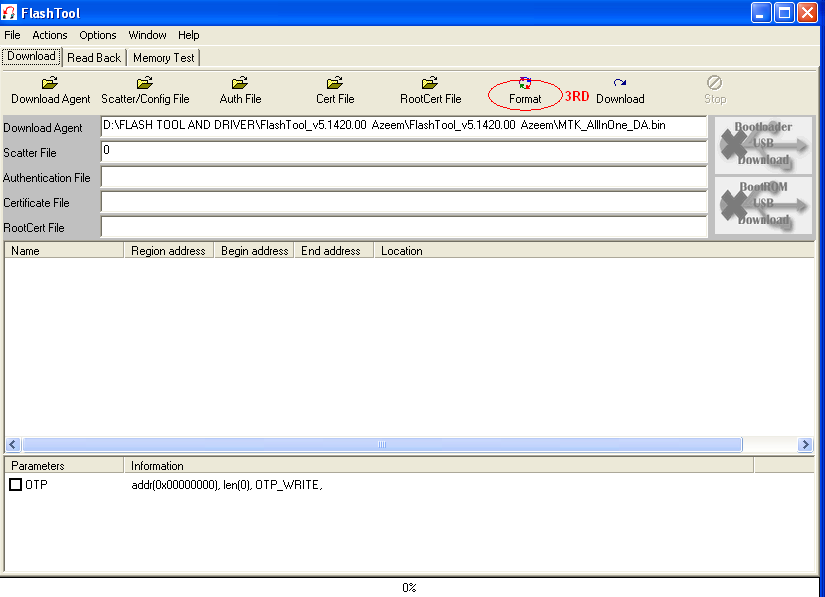Click the Scatter File input field

coord(400,153)
